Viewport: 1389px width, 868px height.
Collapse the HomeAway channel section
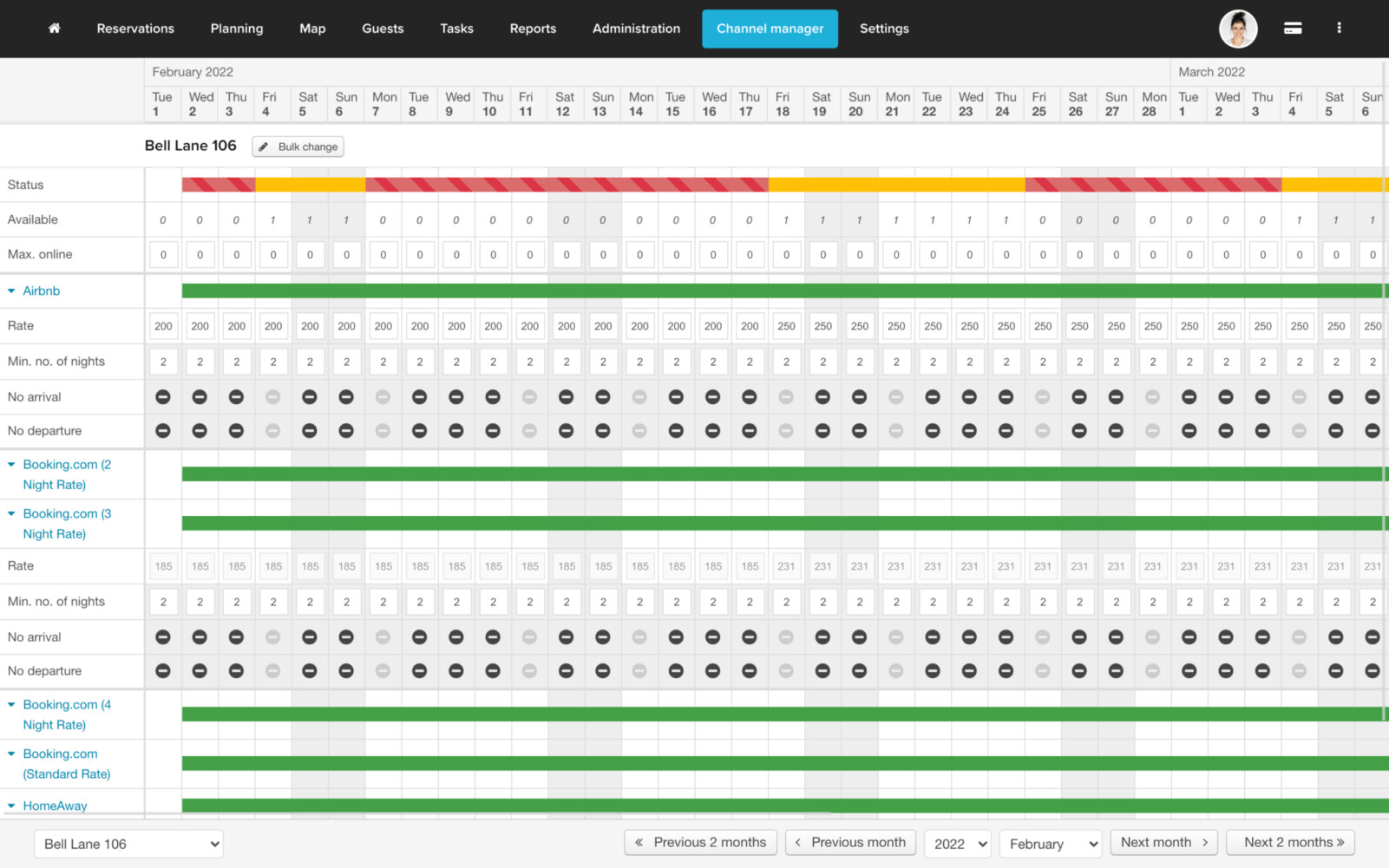[11, 806]
